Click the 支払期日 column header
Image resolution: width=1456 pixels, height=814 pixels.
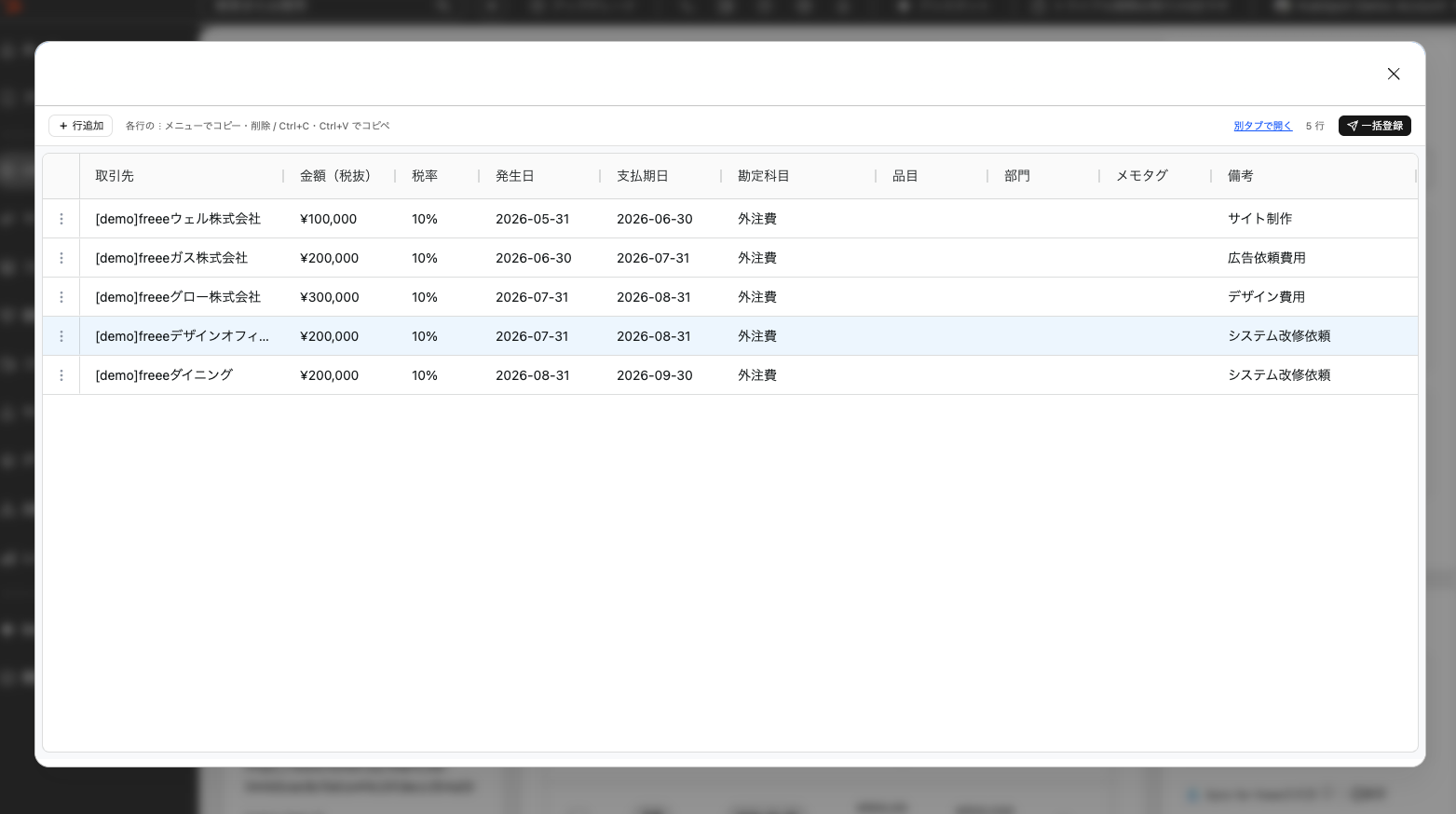point(661,176)
